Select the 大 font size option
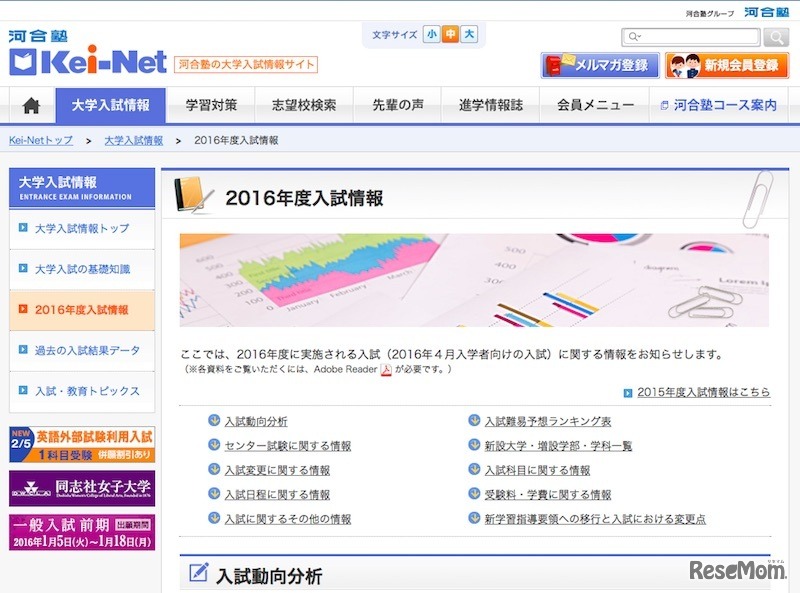The height and width of the screenshot is (593, 800). [x=466, y=34]
